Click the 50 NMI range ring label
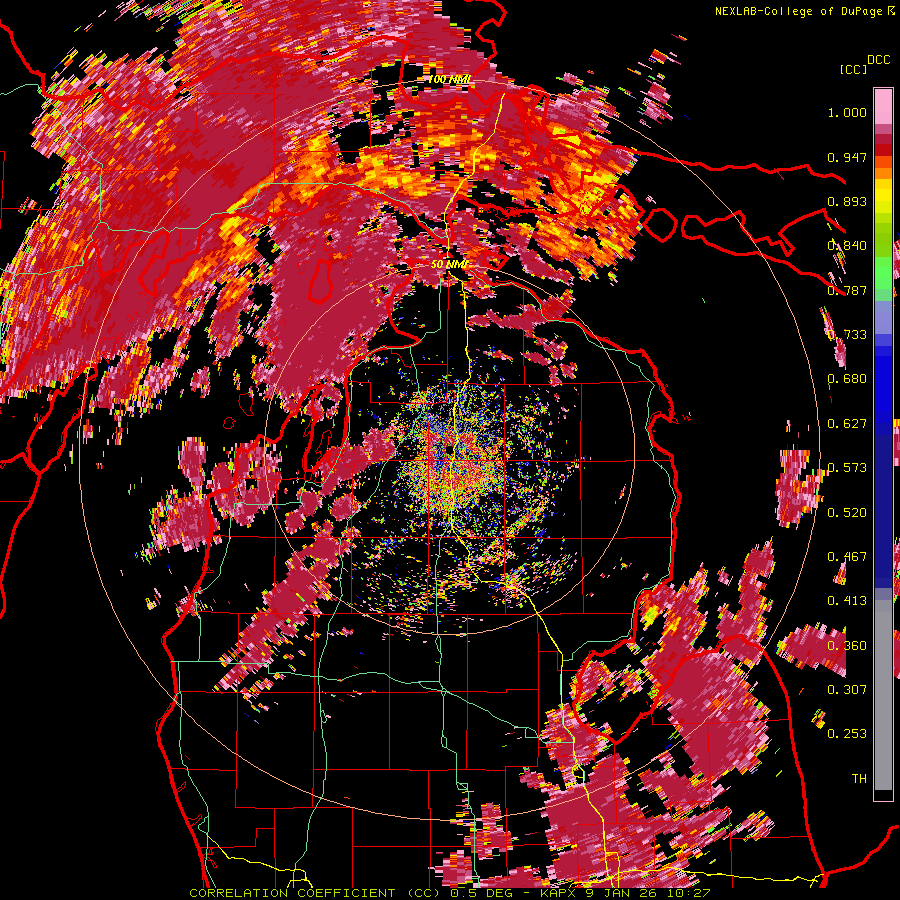 (449, 265)
